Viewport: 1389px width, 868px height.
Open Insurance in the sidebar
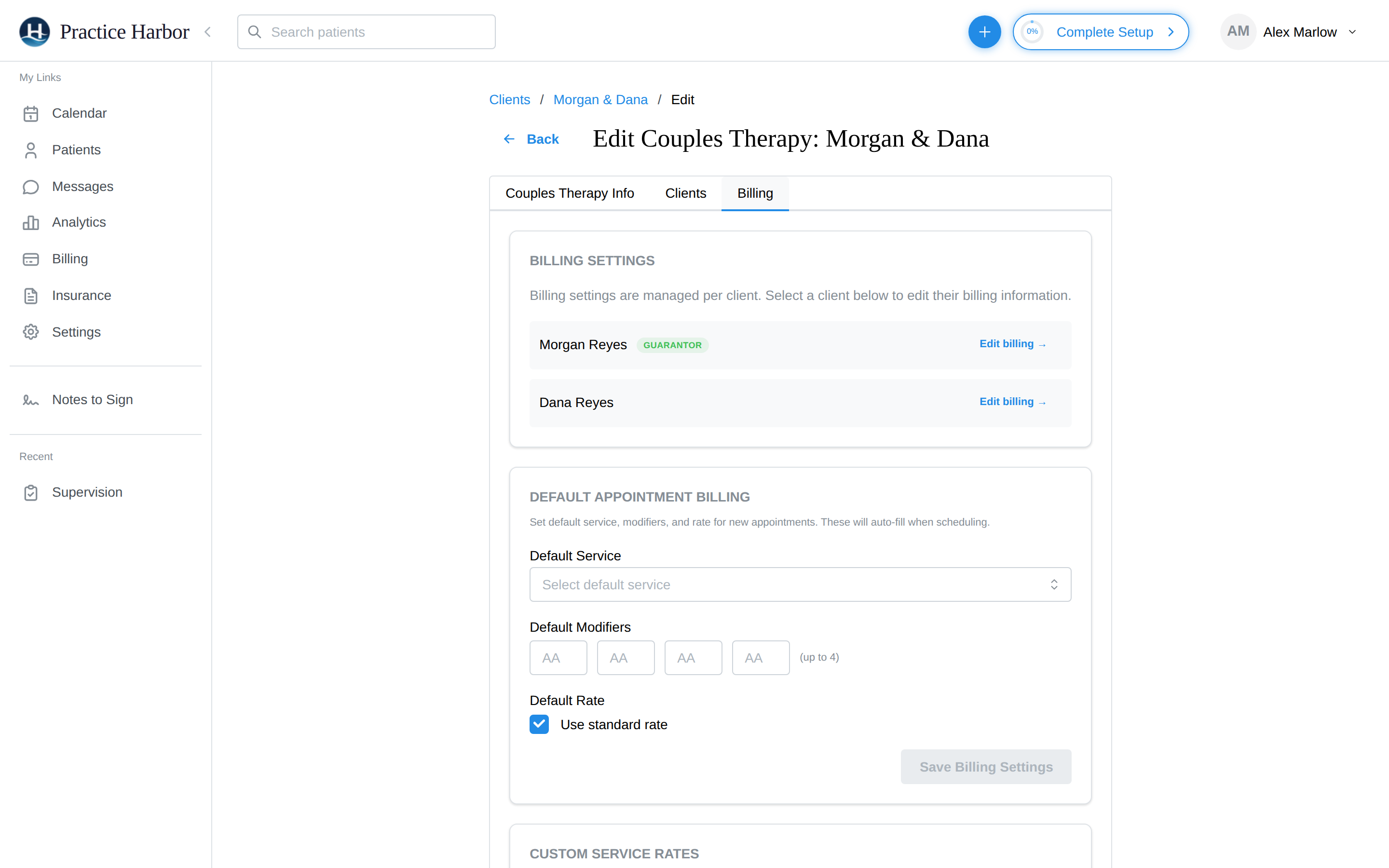click(x=82, y=296)
